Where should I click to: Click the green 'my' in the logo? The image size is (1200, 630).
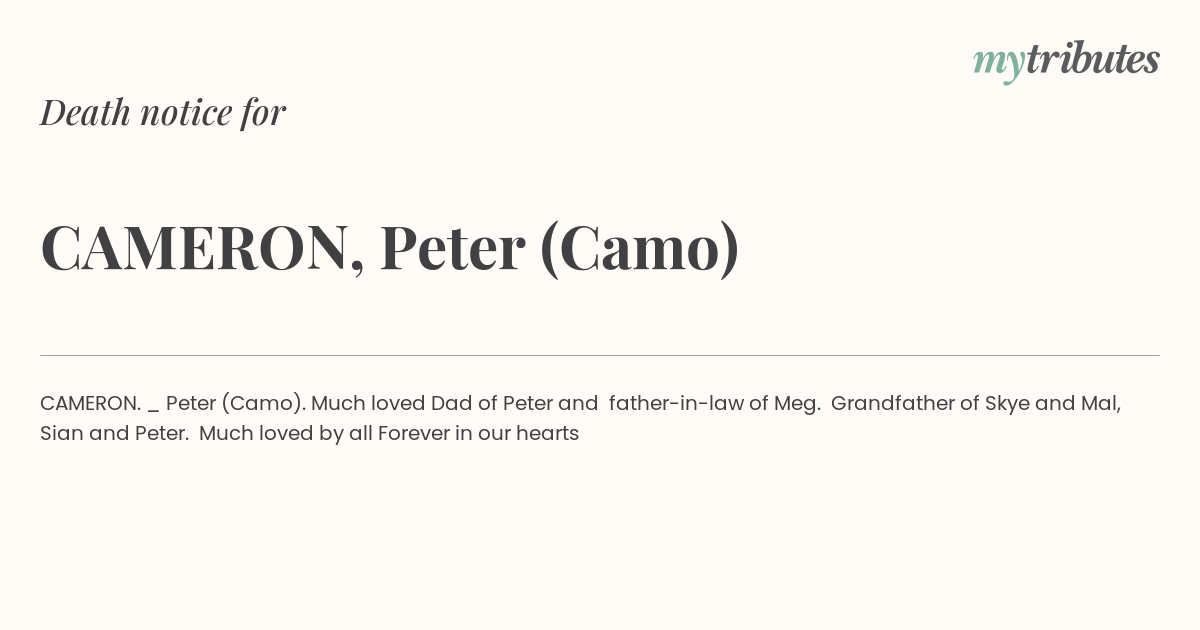pyautogui.click(x=999, y=64)
